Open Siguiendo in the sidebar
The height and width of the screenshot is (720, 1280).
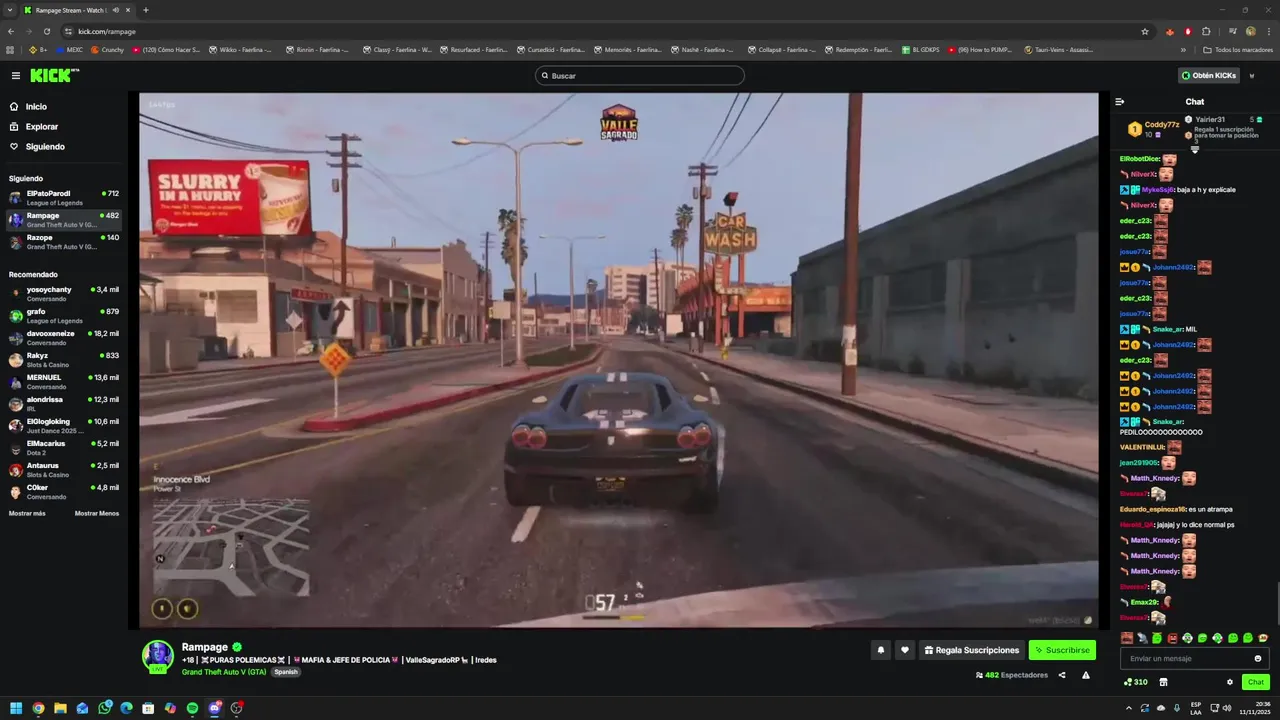click(45, 147)
